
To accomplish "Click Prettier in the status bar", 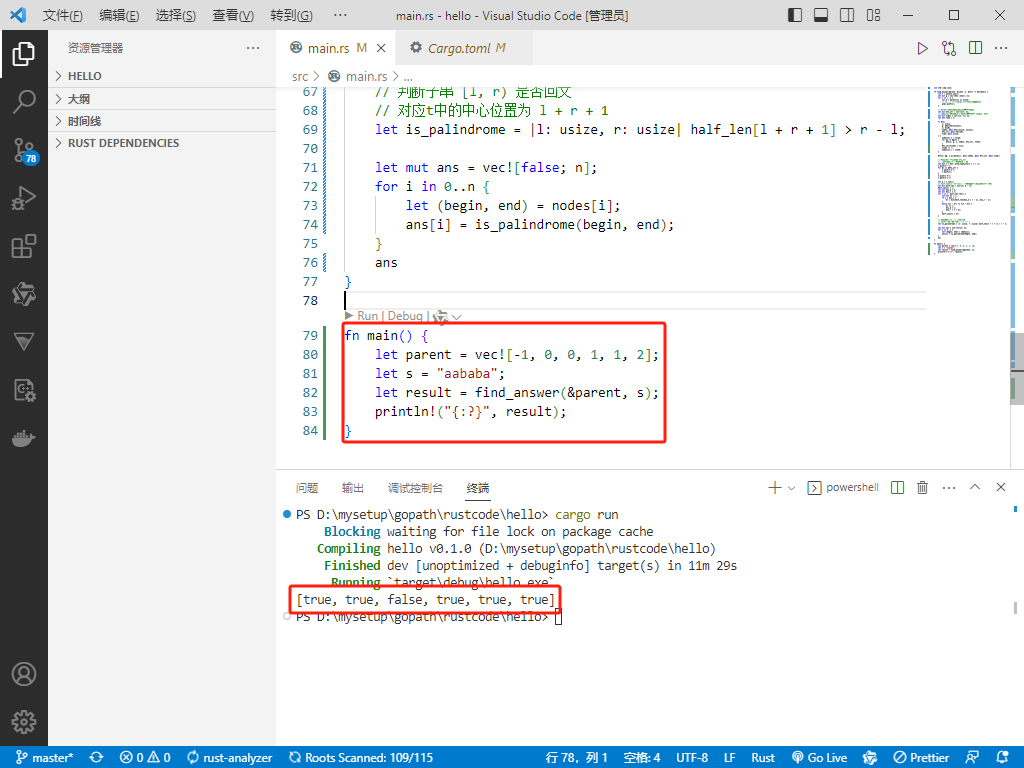I will (921, 758).
